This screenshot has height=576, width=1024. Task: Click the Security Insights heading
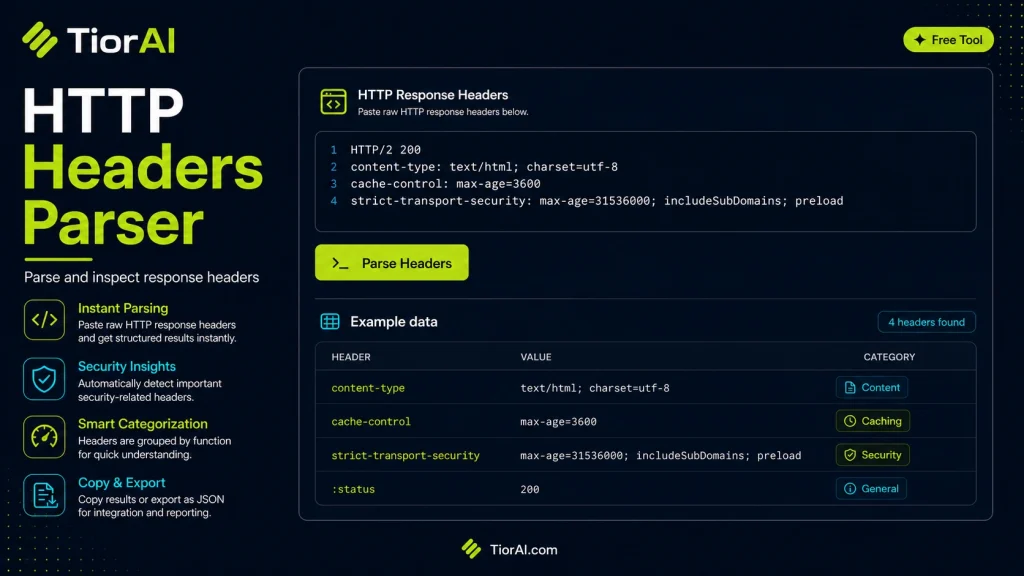pyautogui.click(x=127, y=366)
